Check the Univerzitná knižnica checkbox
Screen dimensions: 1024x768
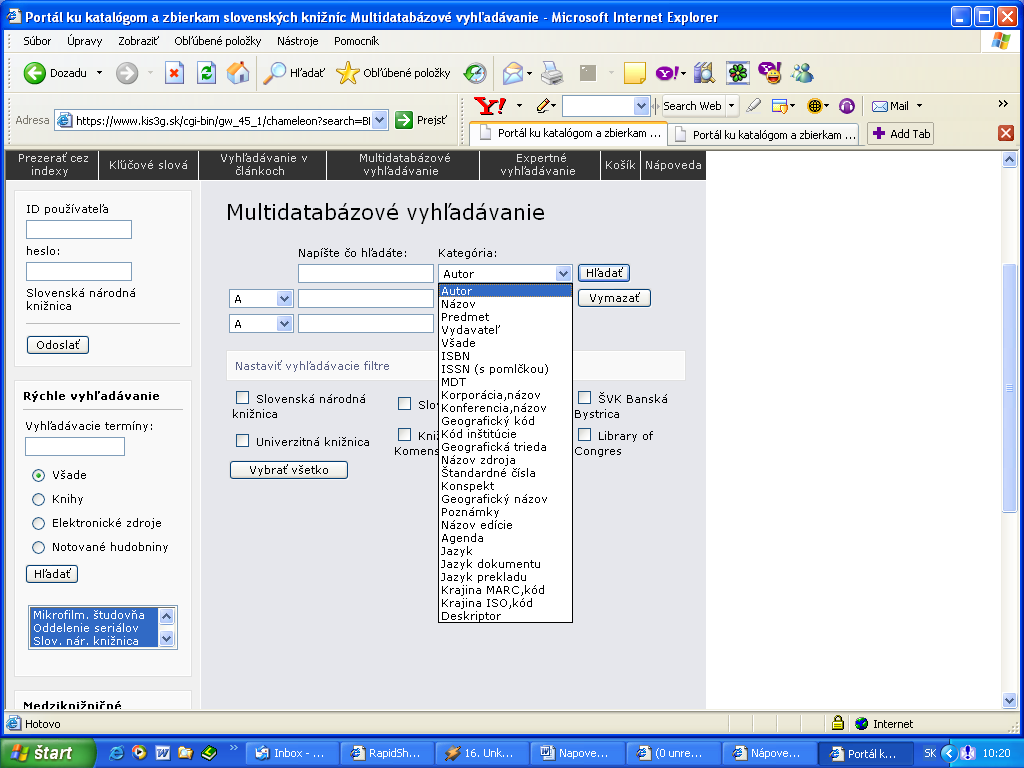click(242, 440)
